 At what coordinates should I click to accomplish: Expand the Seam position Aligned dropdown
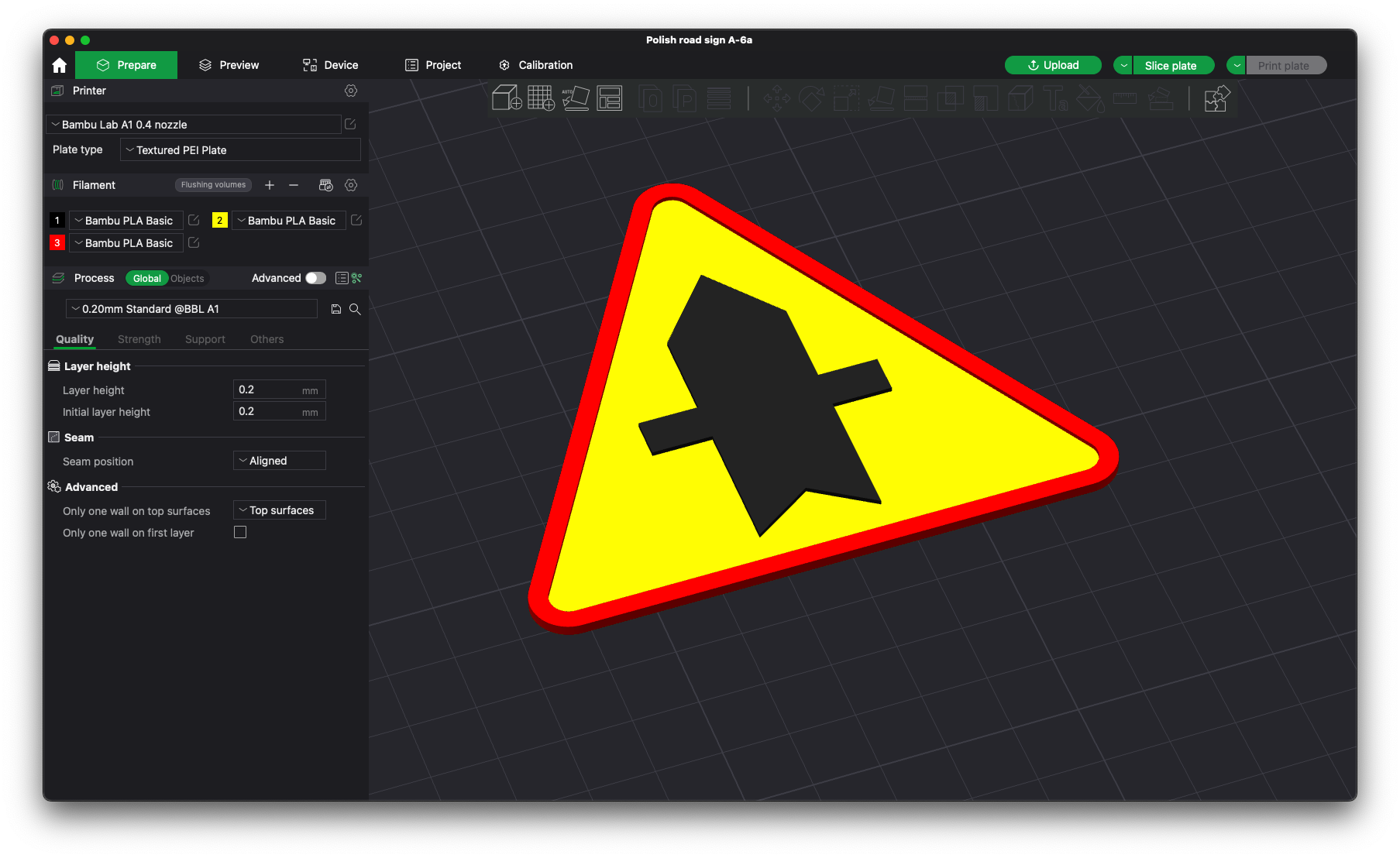point(280,461)
